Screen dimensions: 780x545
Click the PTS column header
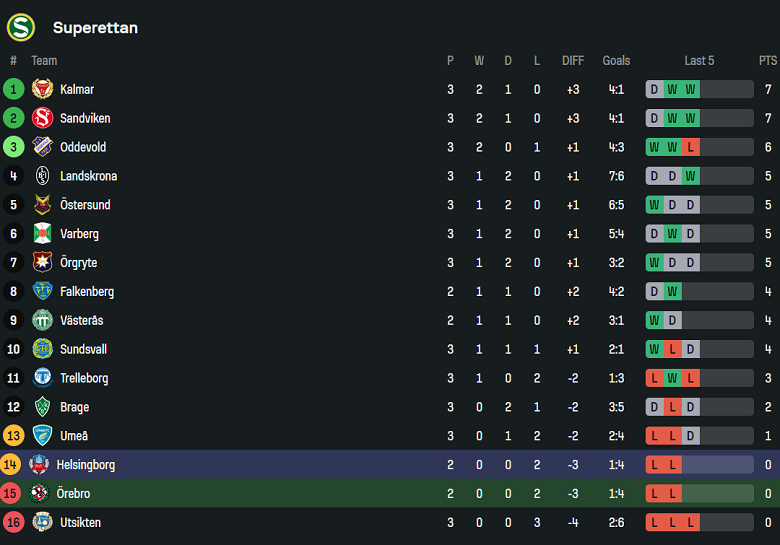coord(767,61)
